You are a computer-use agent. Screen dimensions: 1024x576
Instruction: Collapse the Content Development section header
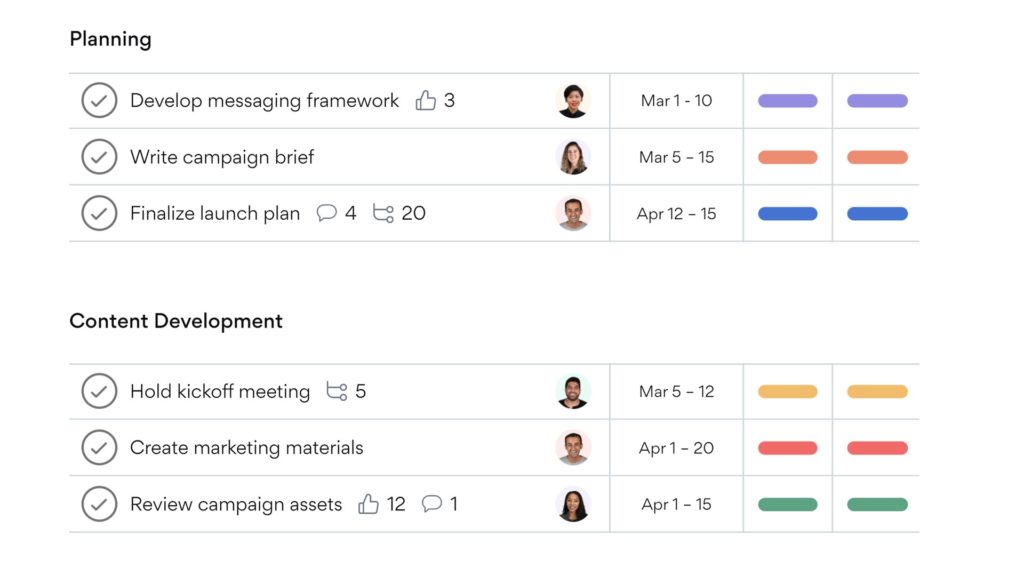point(176,321)
